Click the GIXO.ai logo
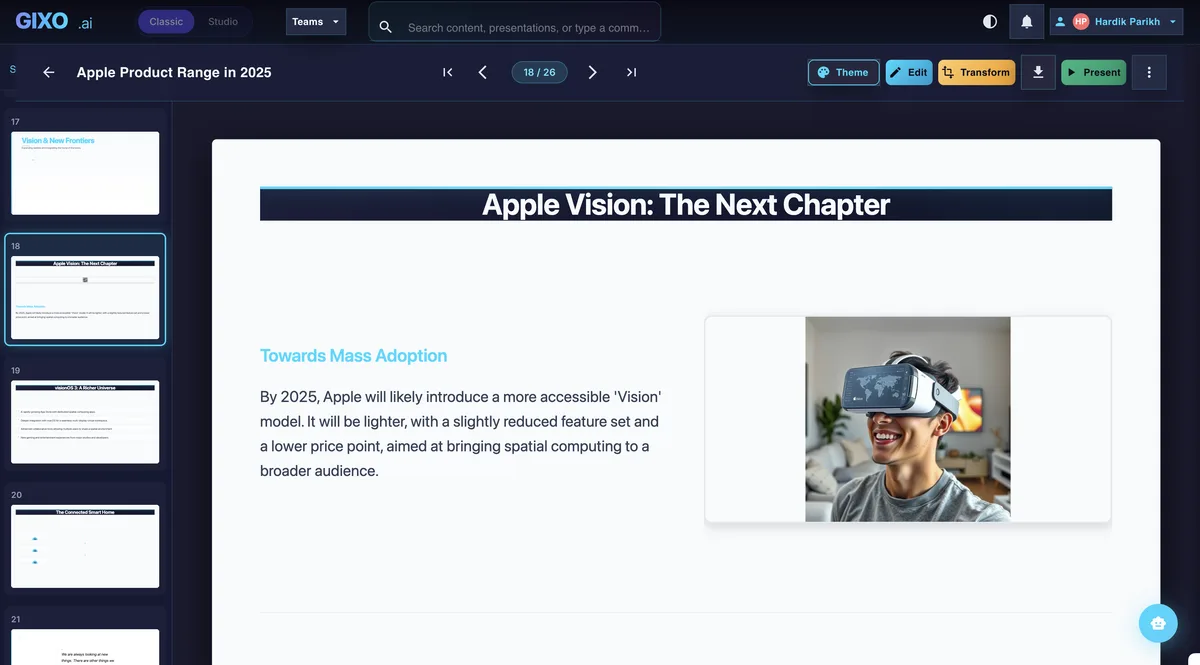 click(x=54, y=21)
